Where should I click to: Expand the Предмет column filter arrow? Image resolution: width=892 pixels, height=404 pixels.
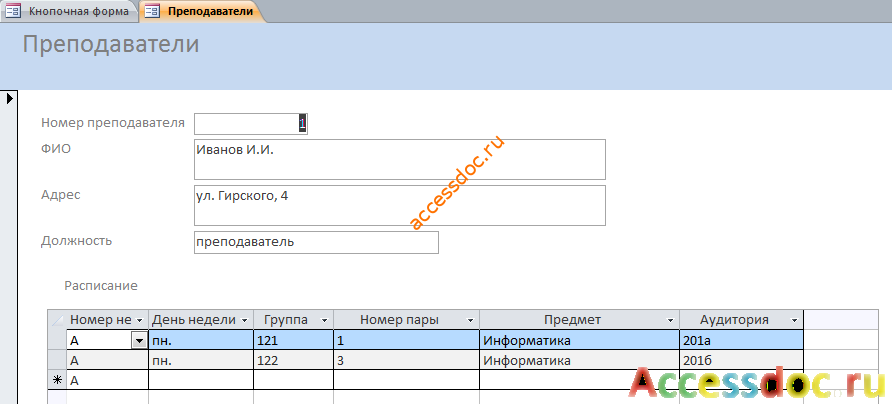tap(671, 320)
